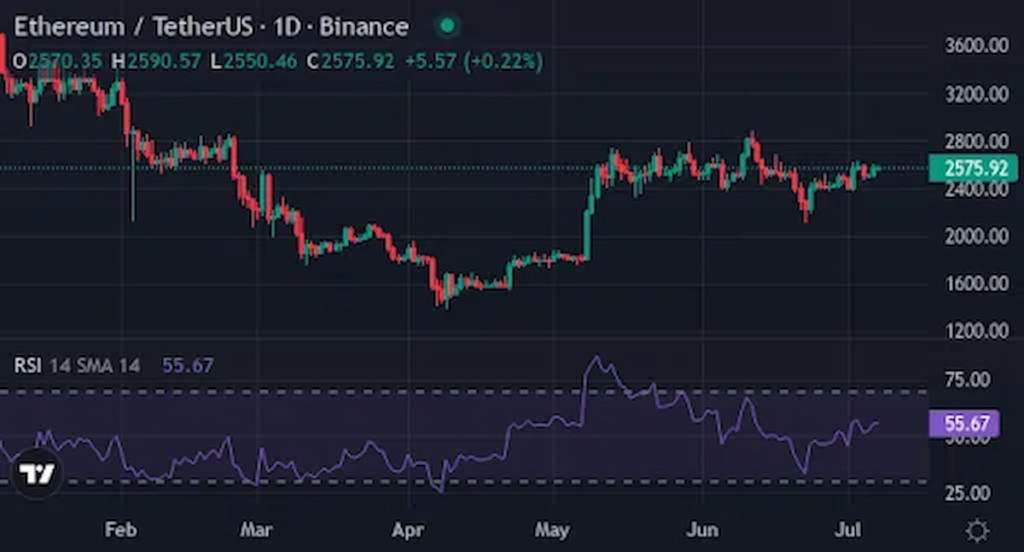Click the close value C2575.92
1024x552 pixels.
351,61
